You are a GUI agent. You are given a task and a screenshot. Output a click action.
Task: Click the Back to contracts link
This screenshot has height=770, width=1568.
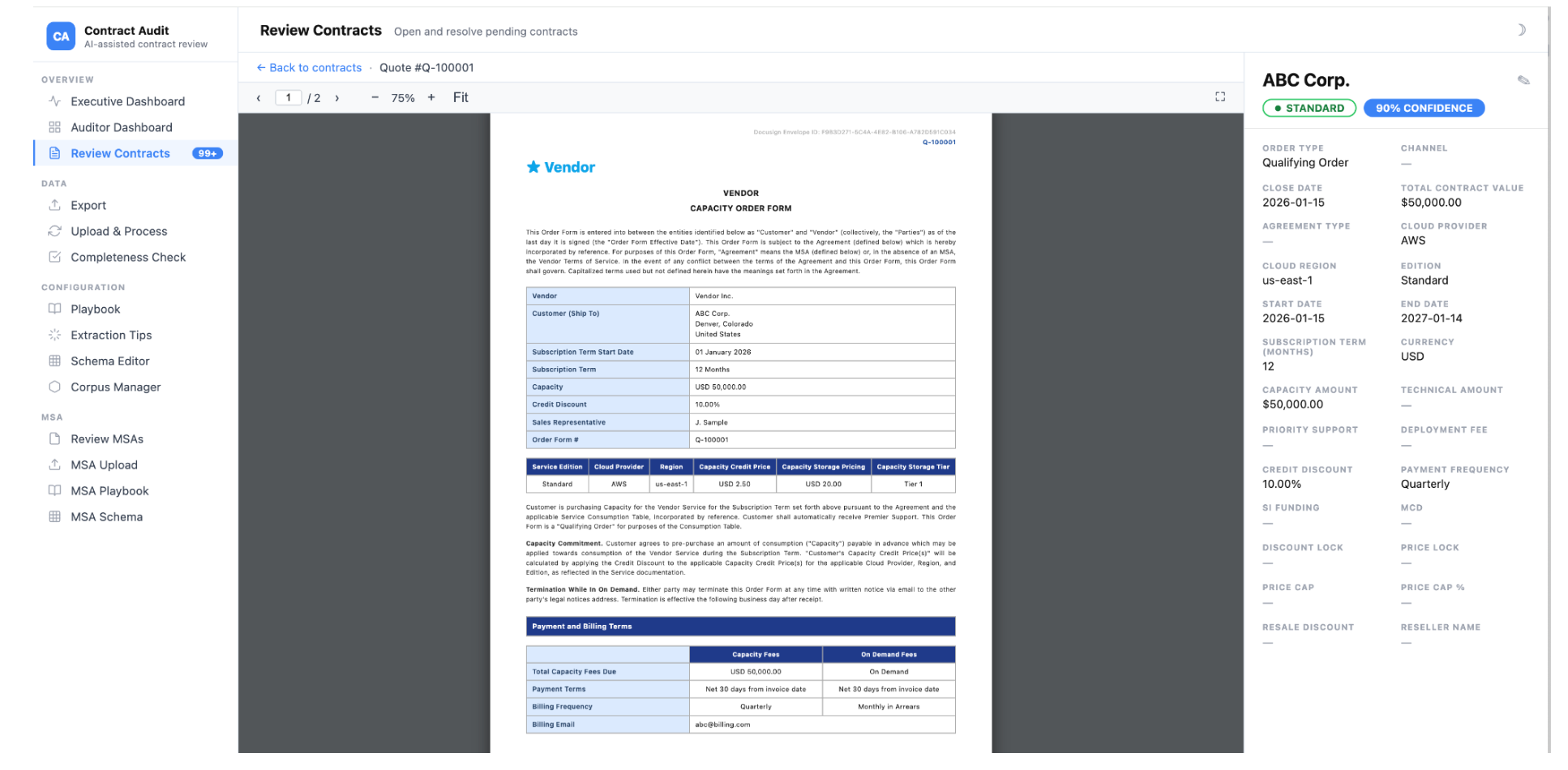tap(309, 68)
